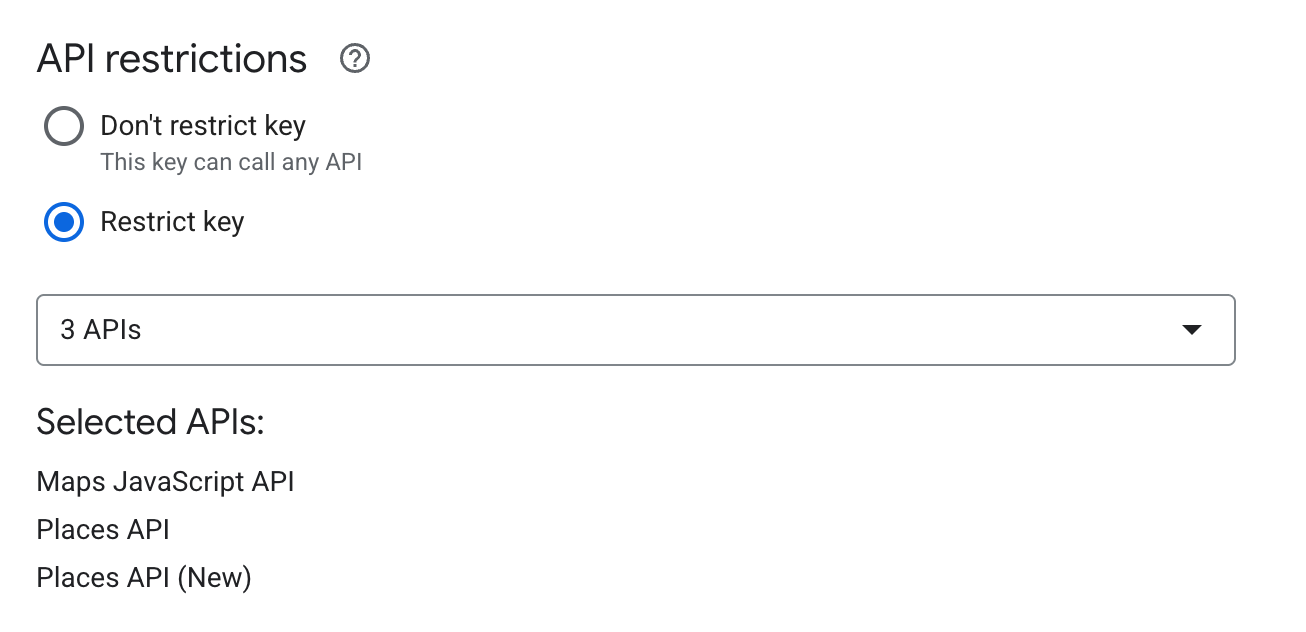This screenshot has height=632, width=1306.
Task: Click the blue dot of the selected radio
Action: click(x=64, y=222)
